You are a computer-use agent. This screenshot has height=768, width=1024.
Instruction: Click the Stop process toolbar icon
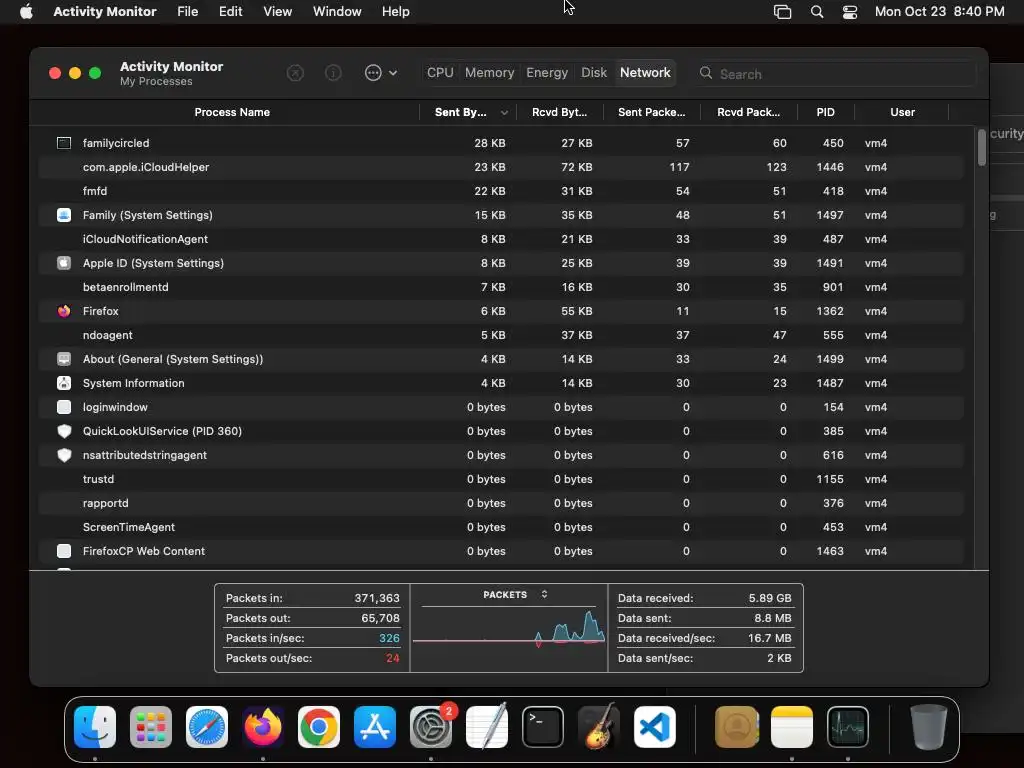point(295,73)
